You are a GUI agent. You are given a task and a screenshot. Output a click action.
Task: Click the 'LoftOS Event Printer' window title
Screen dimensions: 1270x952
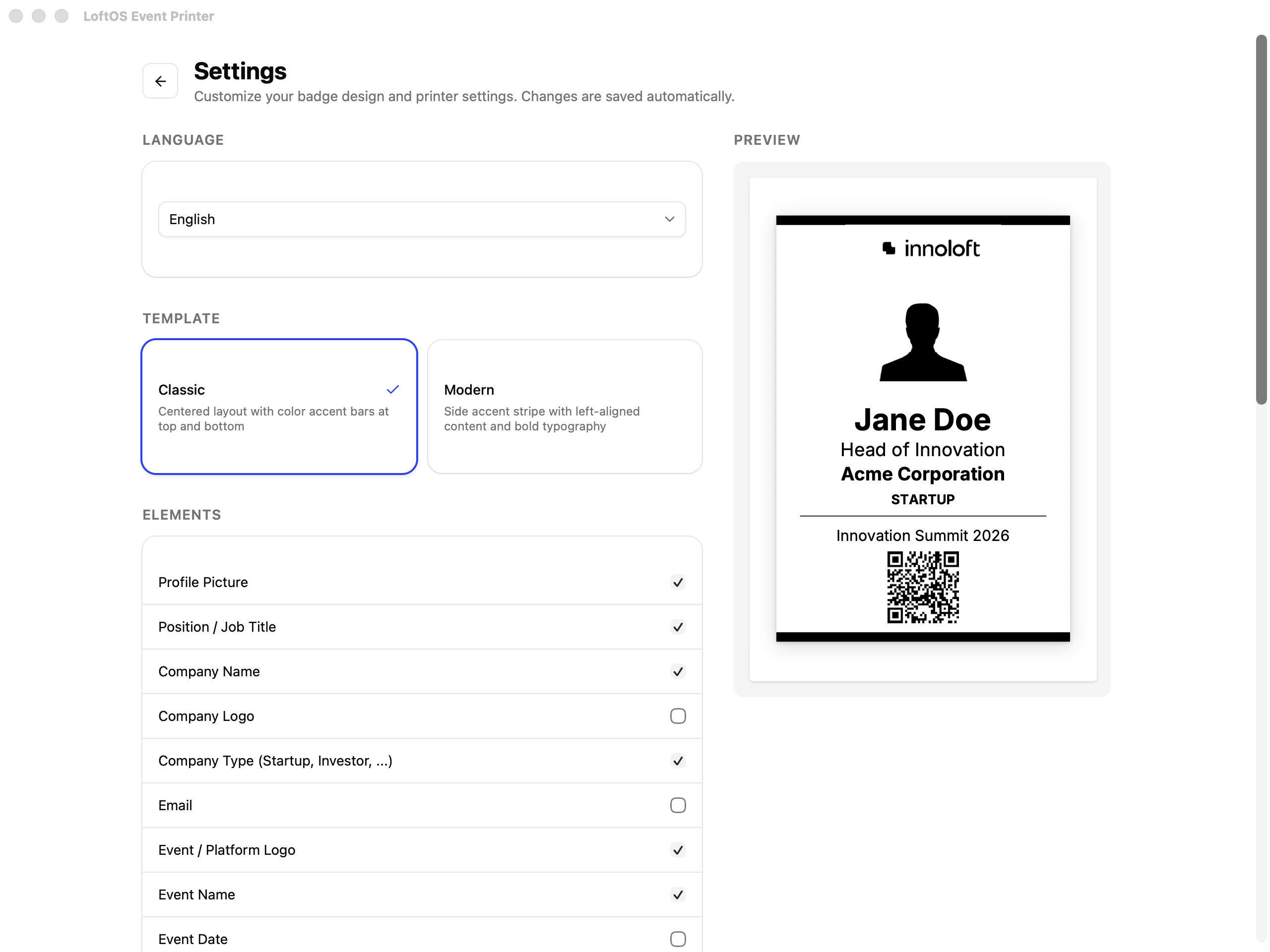click(149, 16)
